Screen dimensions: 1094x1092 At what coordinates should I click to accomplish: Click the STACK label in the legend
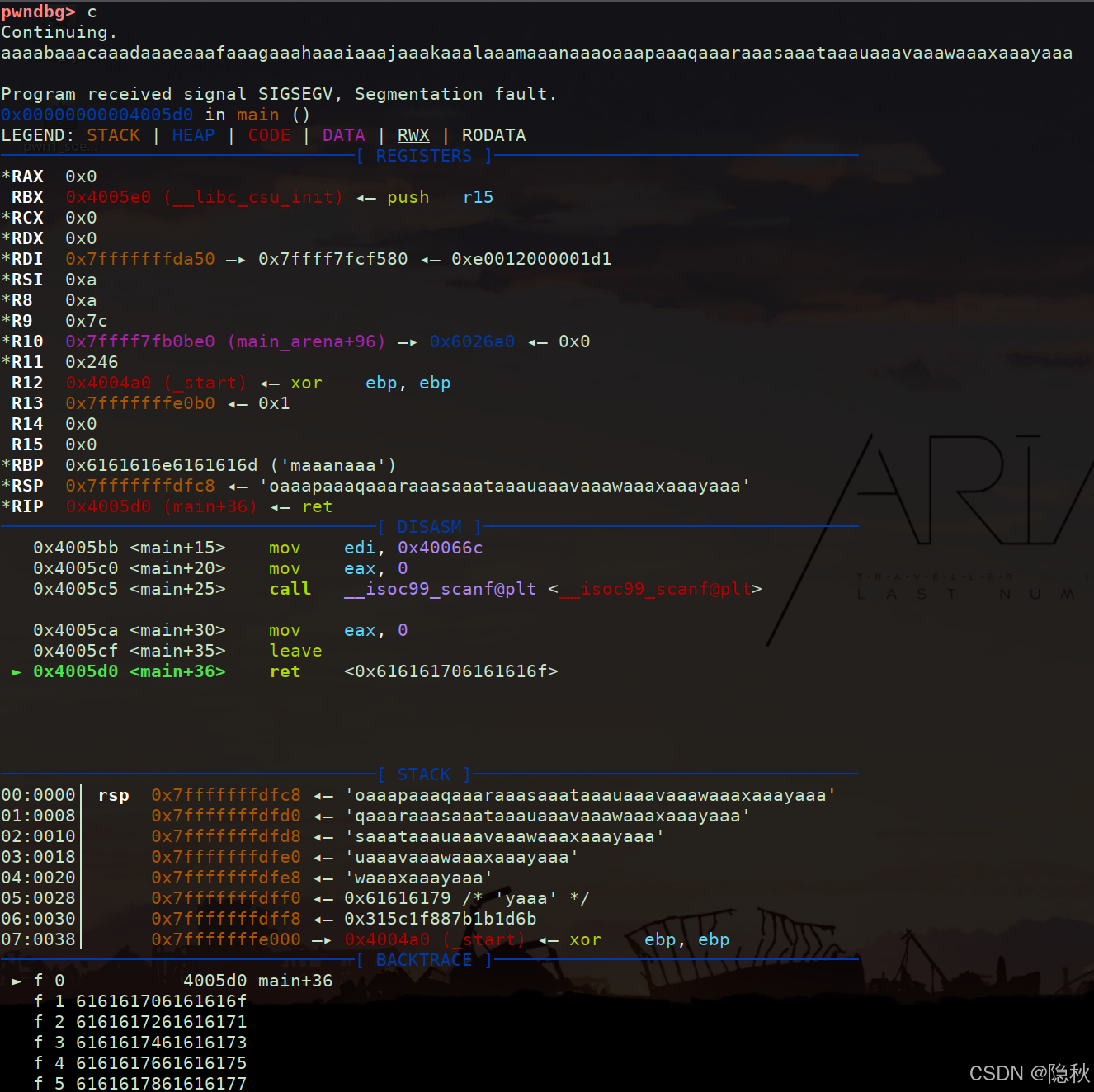point(113,135)
